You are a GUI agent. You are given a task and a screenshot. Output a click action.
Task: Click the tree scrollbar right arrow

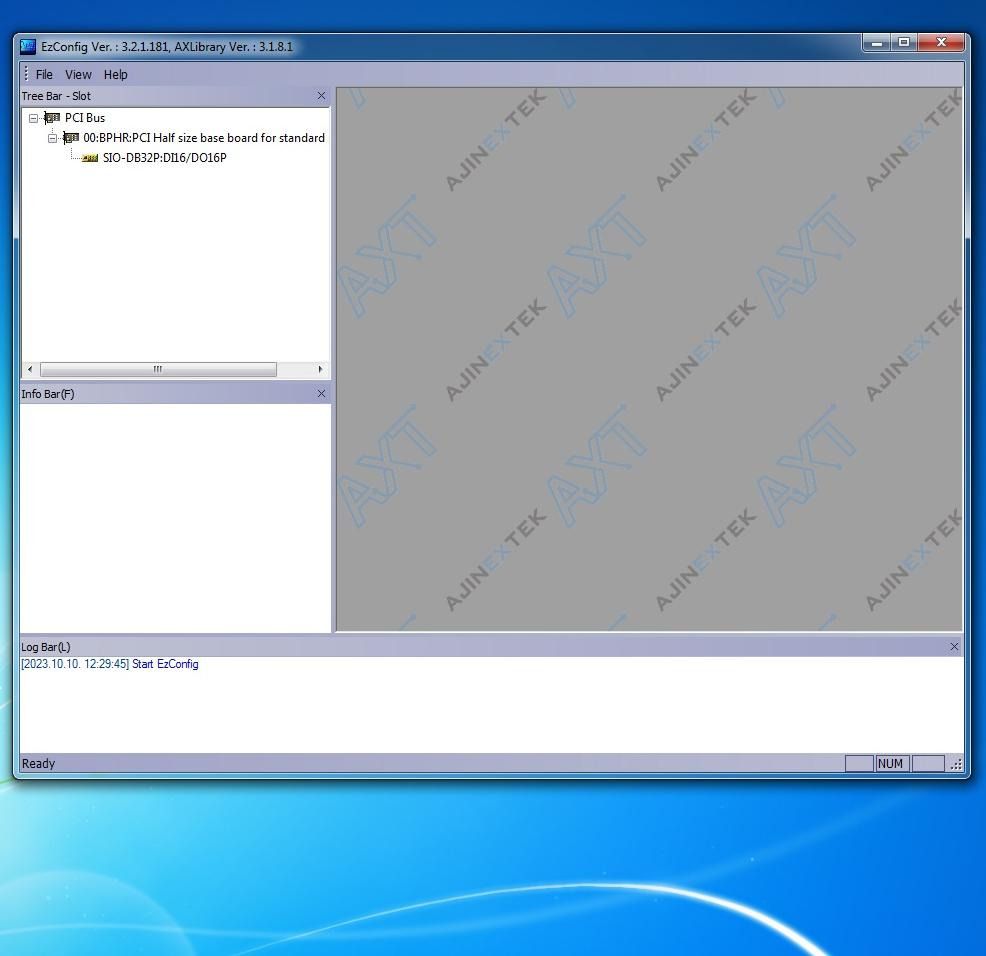click(320, 370)
